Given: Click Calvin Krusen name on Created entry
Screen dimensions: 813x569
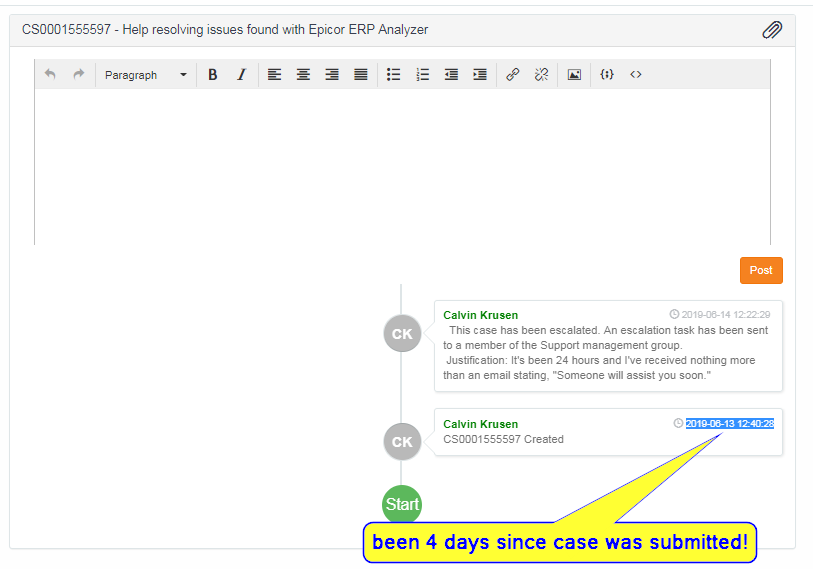Looking at the screenshot, I should (x=481, y=424).
